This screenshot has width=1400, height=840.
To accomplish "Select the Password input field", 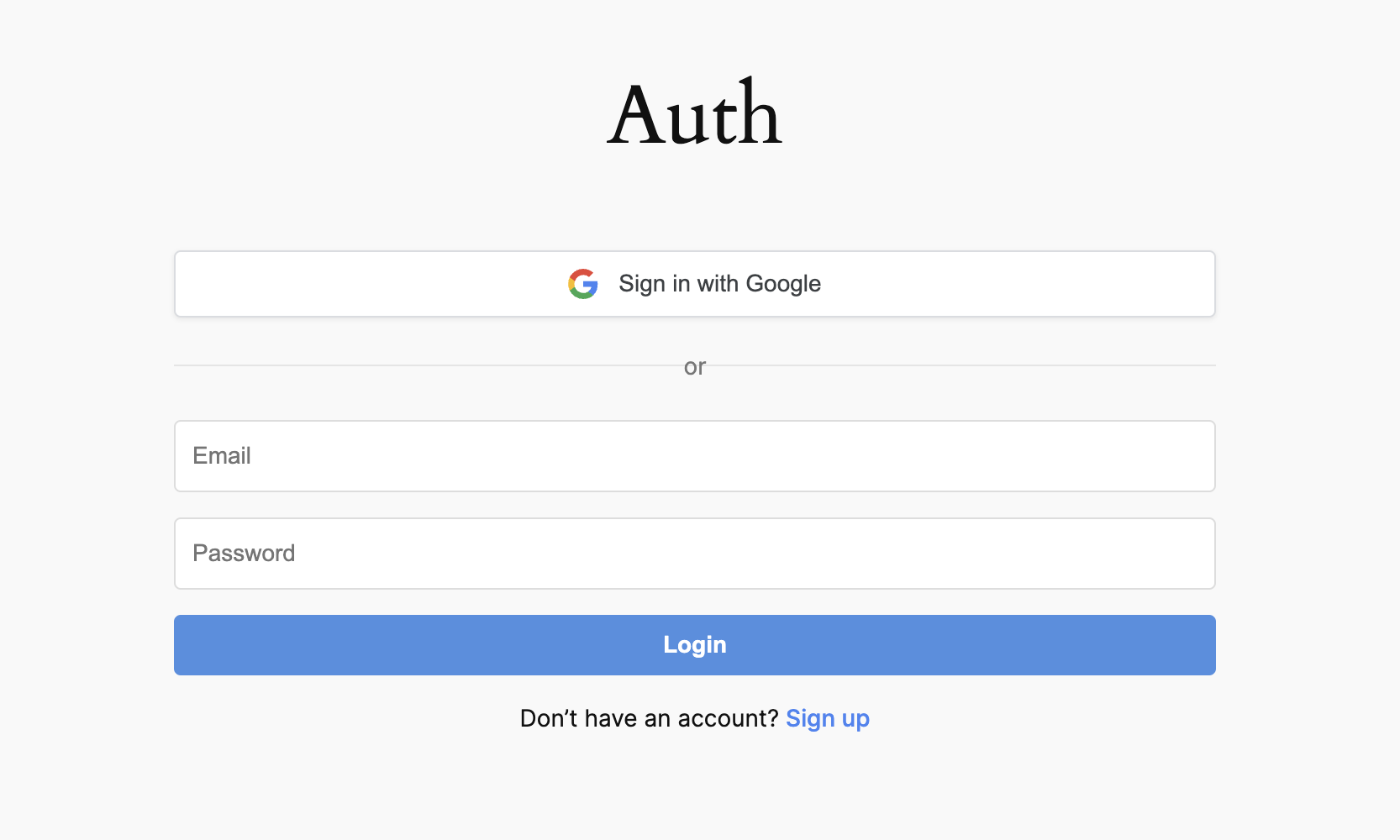I will [x=694, y=554].
